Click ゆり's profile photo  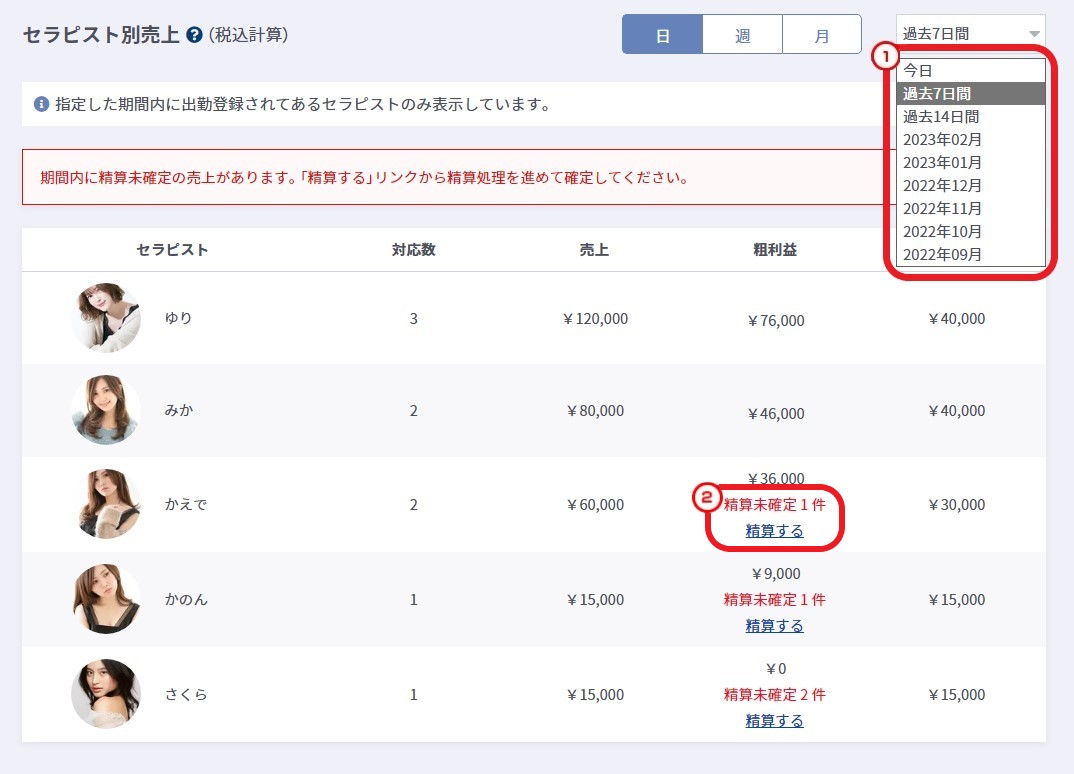[x=106, y=318]
